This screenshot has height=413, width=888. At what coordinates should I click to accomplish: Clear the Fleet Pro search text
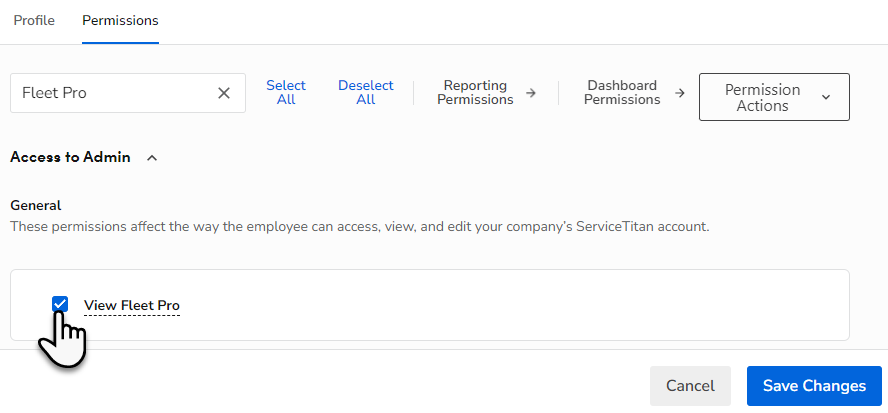coord(224,93)
